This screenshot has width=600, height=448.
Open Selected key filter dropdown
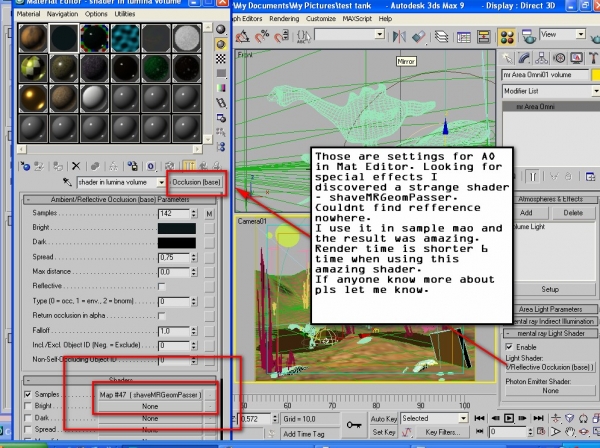[463, 418]
